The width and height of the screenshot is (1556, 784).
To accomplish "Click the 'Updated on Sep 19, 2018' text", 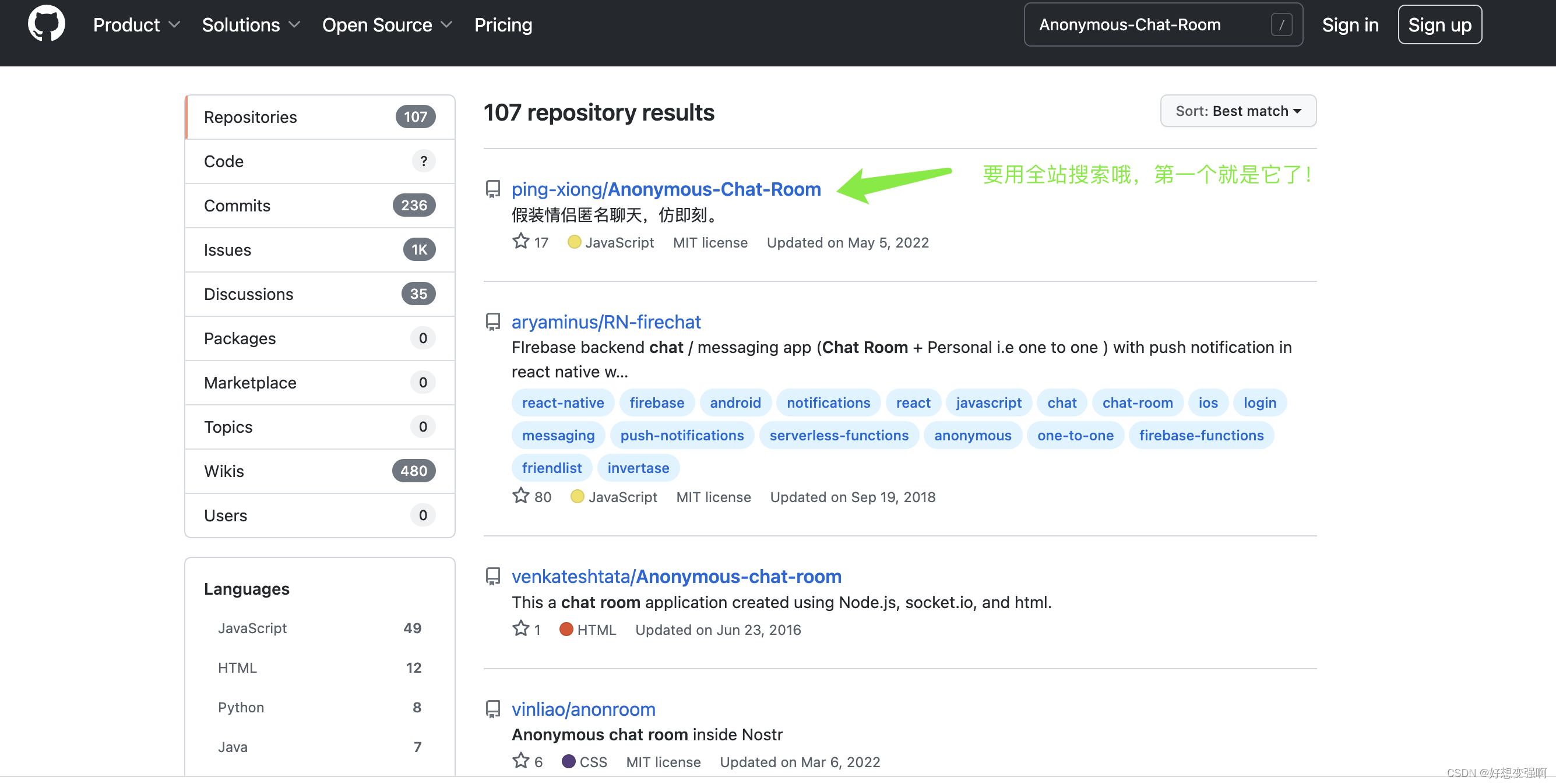I will [852, 497].
